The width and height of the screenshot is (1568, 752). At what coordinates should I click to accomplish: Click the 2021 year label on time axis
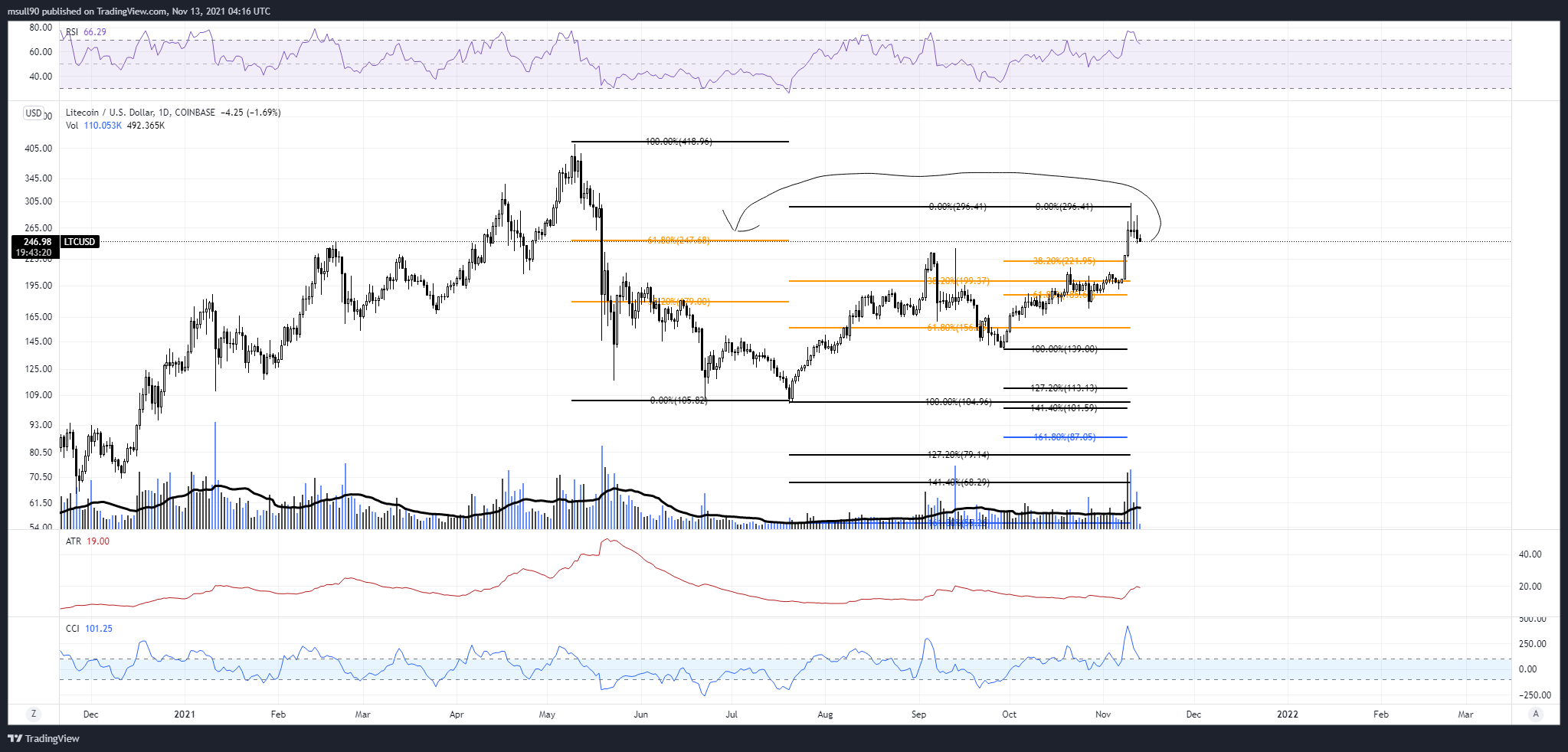tap(185, 714)
